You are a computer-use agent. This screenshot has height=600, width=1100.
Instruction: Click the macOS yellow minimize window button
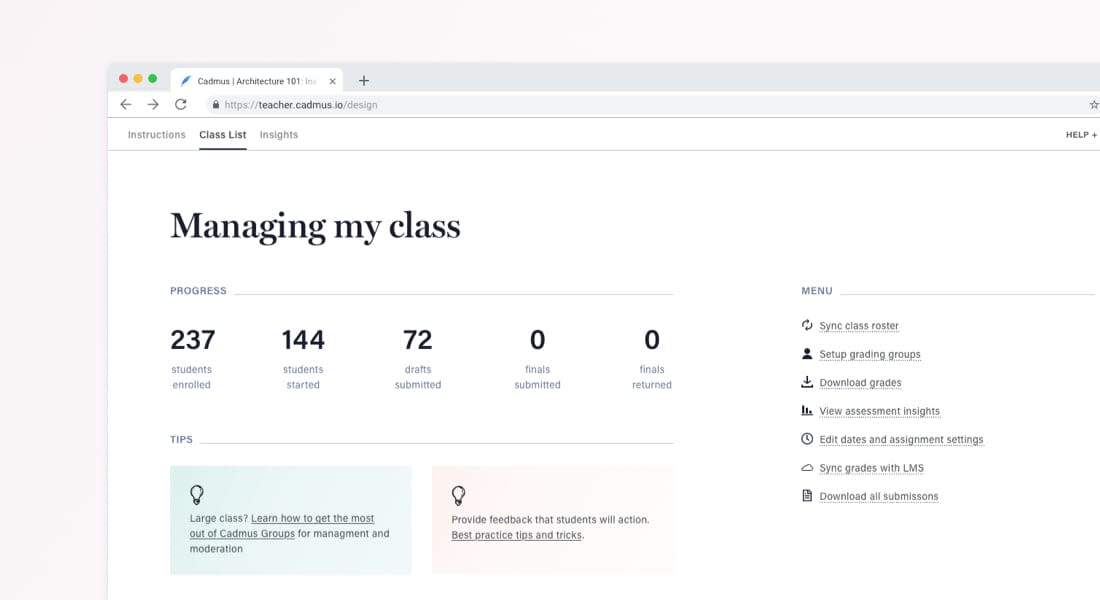[138, 79]
